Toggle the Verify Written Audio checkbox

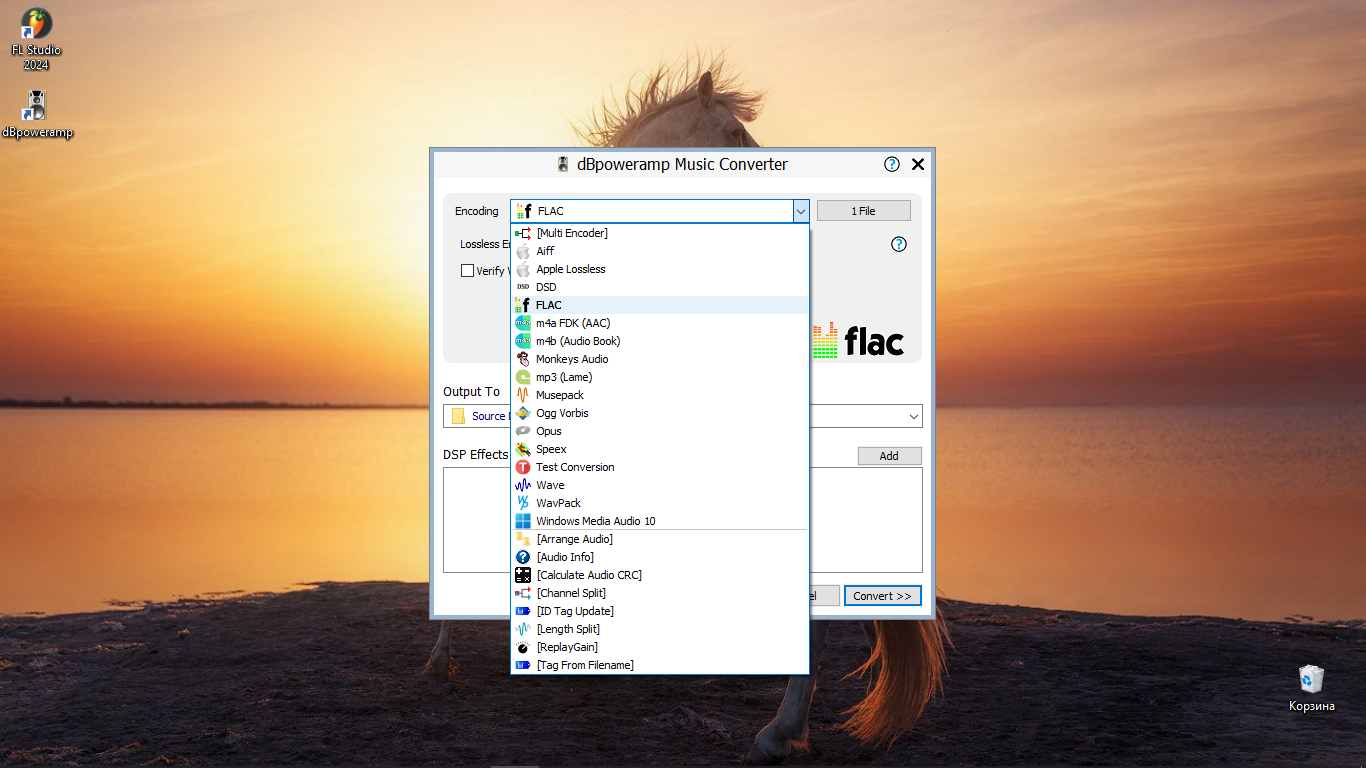[x=467, y=270]
